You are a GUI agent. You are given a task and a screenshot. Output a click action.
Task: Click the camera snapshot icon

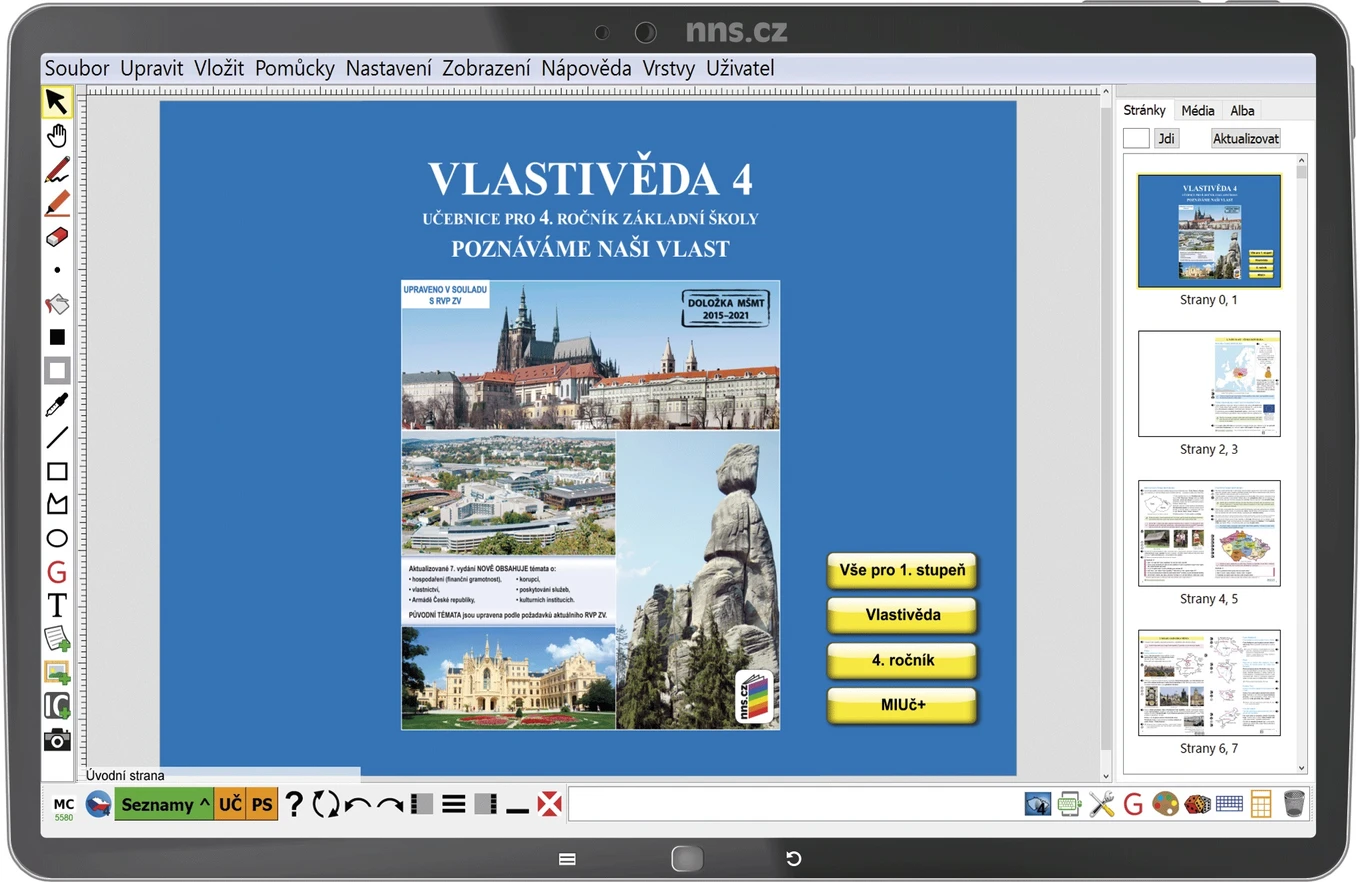point(57,739)
